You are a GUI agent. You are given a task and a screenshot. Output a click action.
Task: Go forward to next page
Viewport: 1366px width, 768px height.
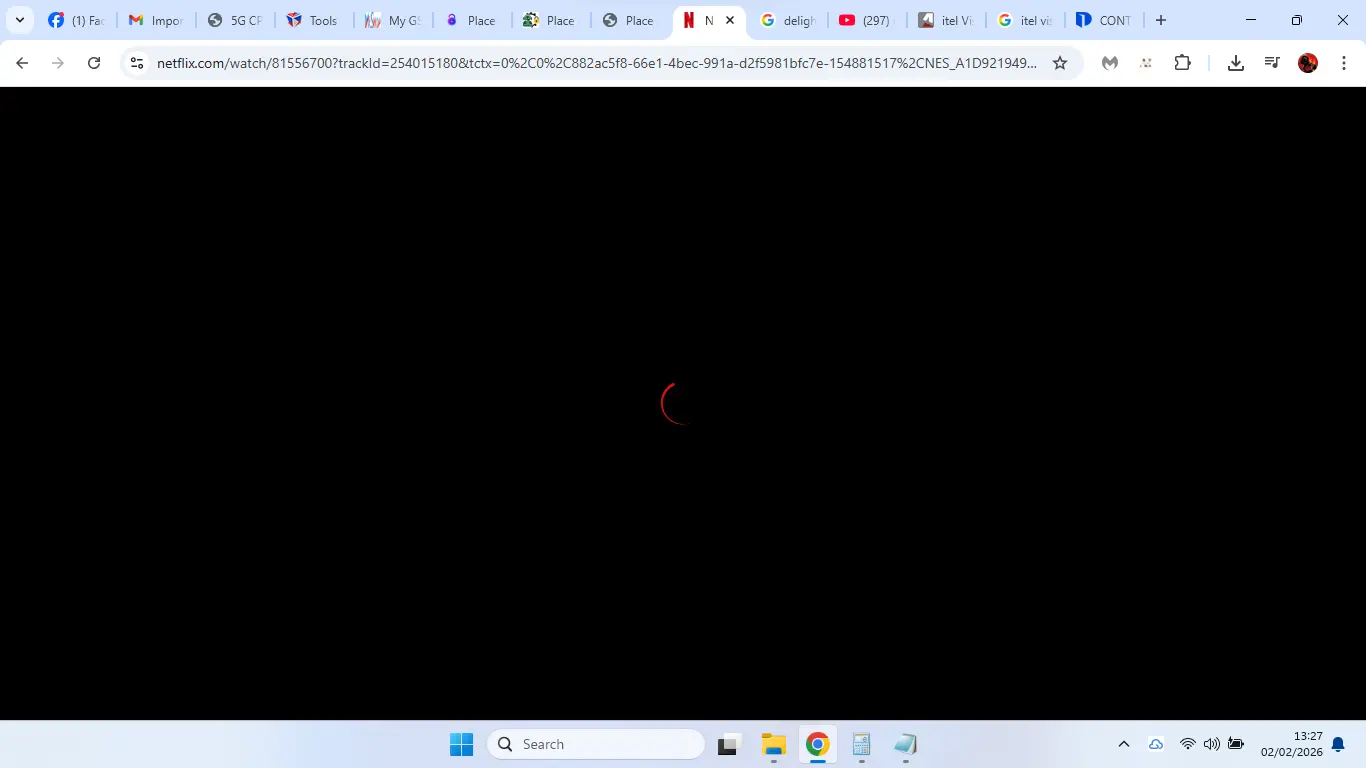[58, 63]
